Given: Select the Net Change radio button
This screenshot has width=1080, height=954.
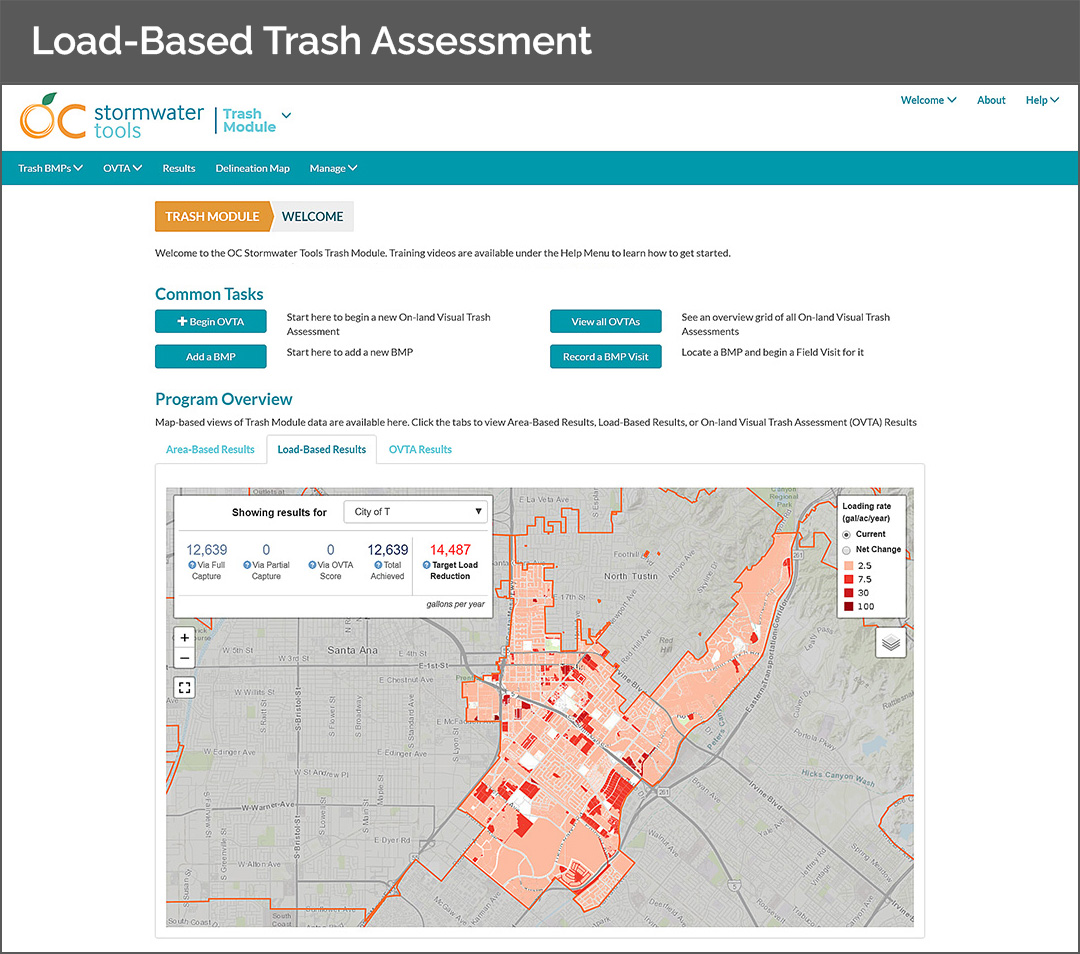Looking at the screenshot, I should pos(847,550).
